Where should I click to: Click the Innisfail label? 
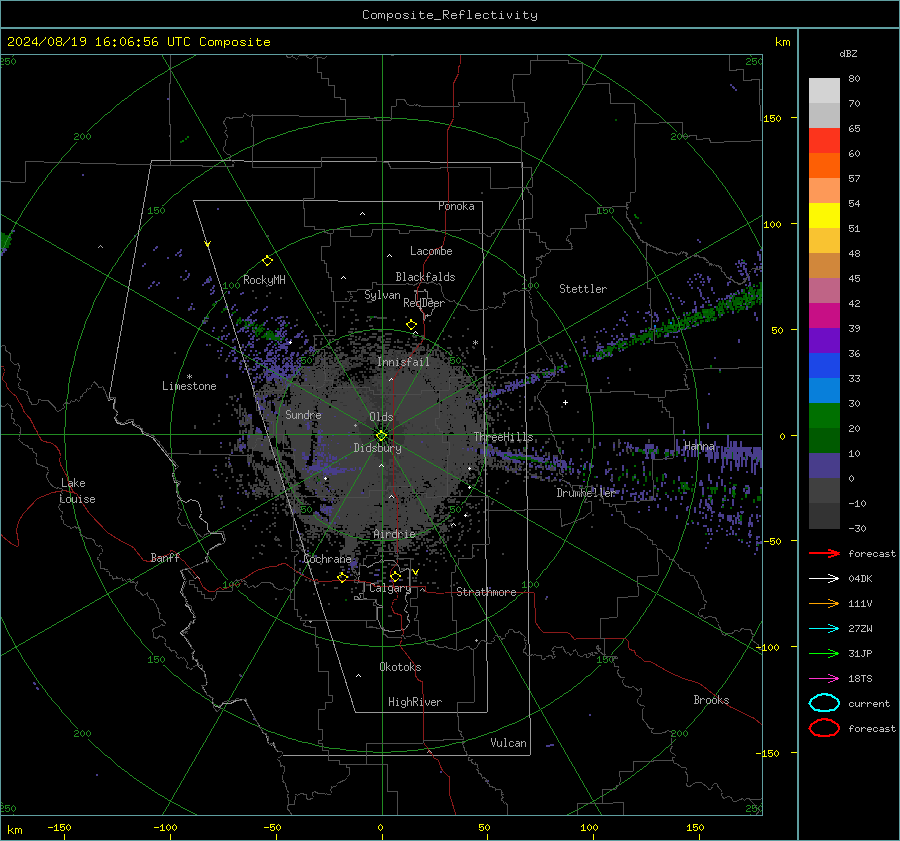pyautogui.click(x=403, y=362)
